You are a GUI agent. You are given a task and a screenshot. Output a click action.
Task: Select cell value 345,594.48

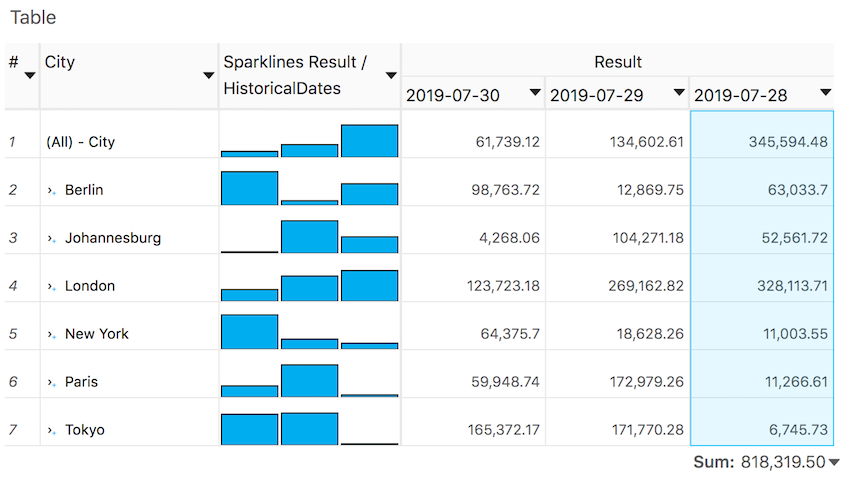click(x=788, y=142)
